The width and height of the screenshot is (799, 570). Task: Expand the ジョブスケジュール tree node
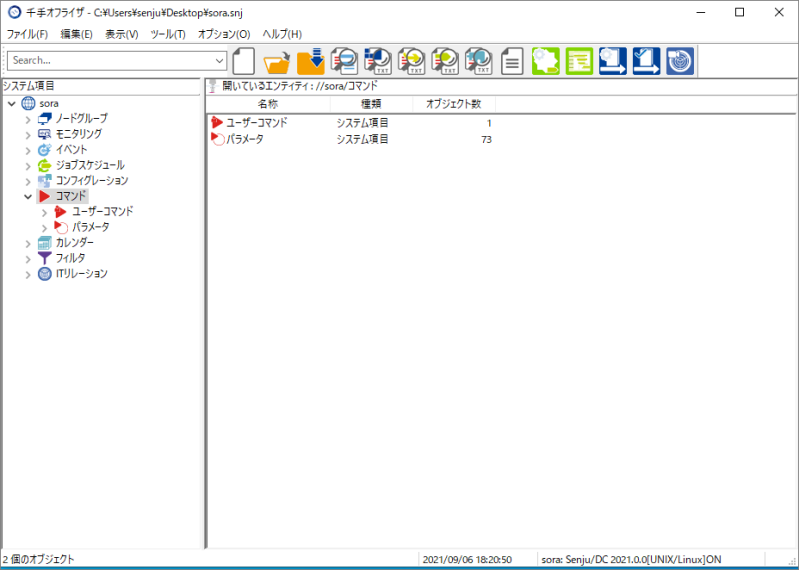coord(29,167)
